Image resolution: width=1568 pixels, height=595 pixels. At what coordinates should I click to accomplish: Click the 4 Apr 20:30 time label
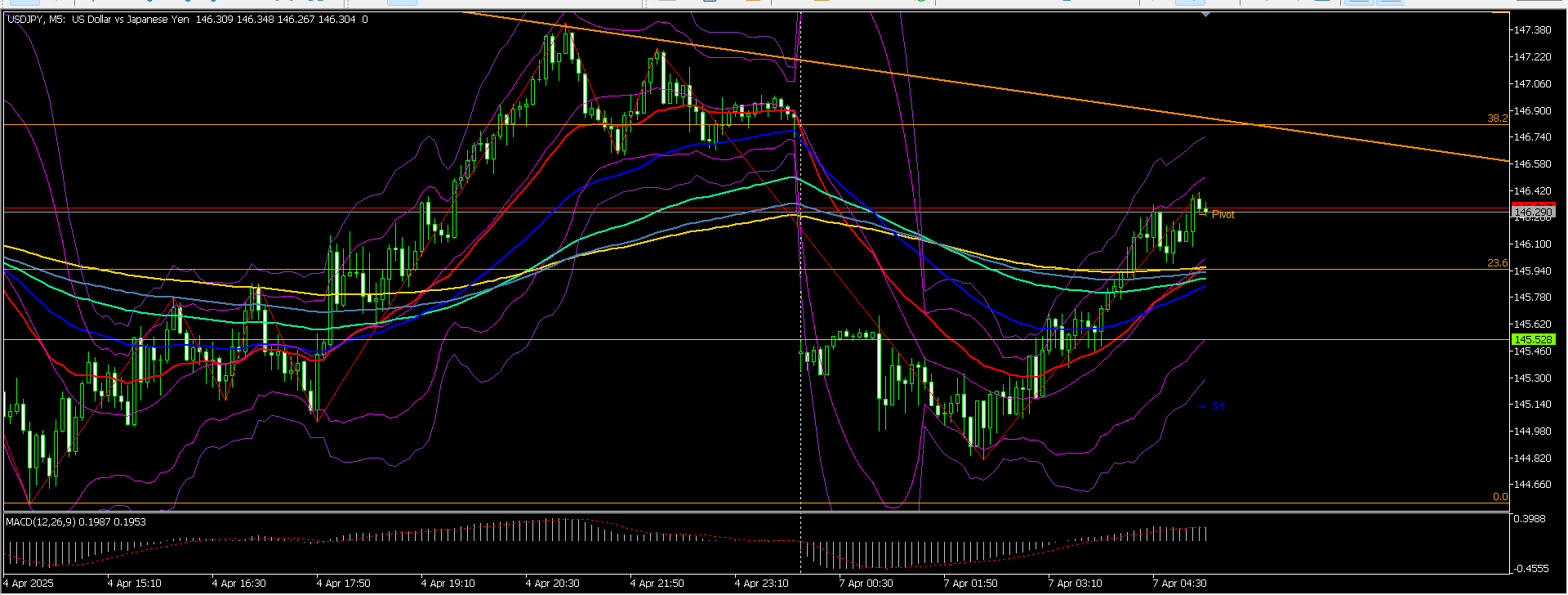553,584
